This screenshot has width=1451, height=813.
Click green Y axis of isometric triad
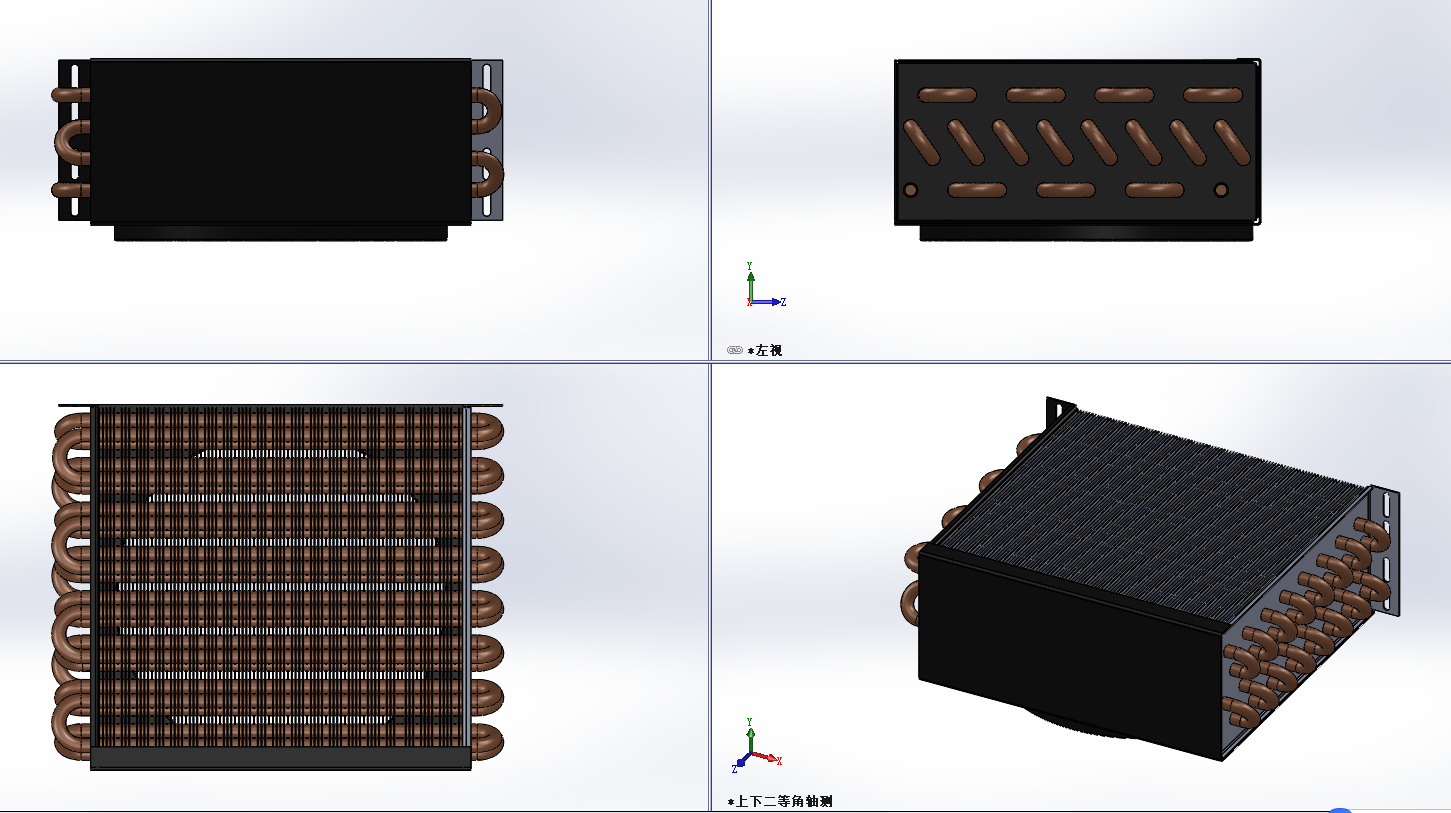pos(750,733)
